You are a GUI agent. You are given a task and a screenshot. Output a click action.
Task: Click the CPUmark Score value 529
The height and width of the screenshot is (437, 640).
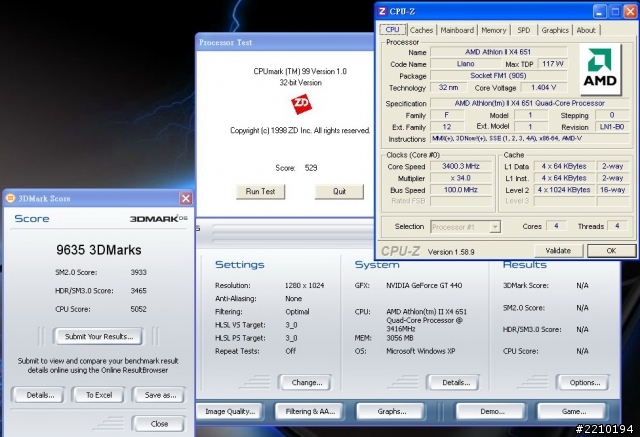tap(311, 168)
